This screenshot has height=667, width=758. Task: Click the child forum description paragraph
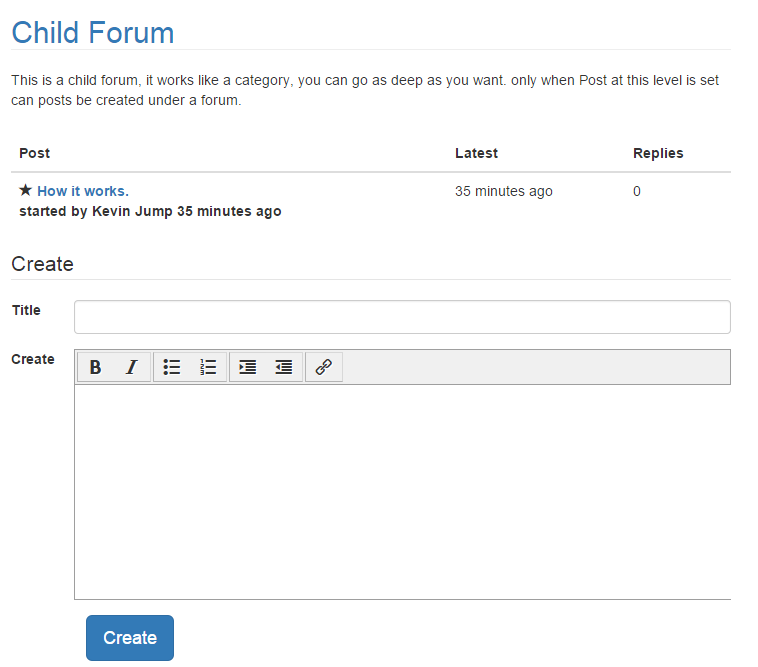(x=365, y=90)
